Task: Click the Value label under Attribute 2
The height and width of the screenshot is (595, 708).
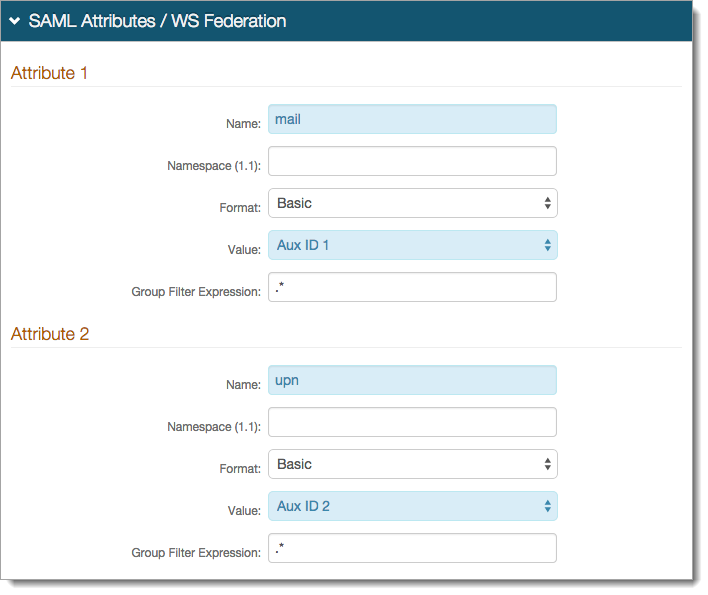Action: [x=244, y=511]
